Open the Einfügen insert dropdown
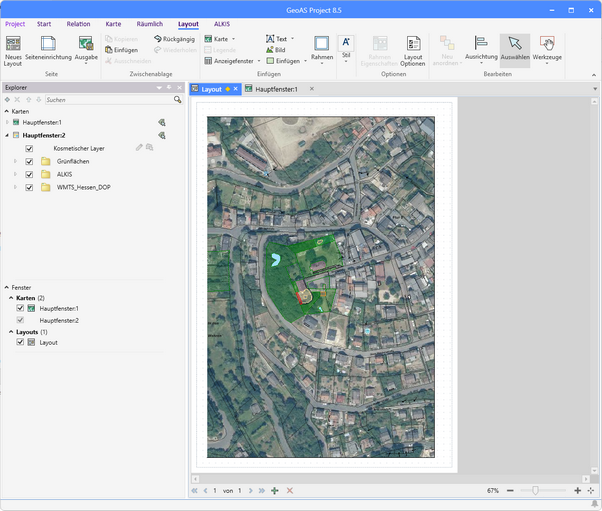Viewport: 602px width, 511px height. pyautogui.click(x=287, y=61)
